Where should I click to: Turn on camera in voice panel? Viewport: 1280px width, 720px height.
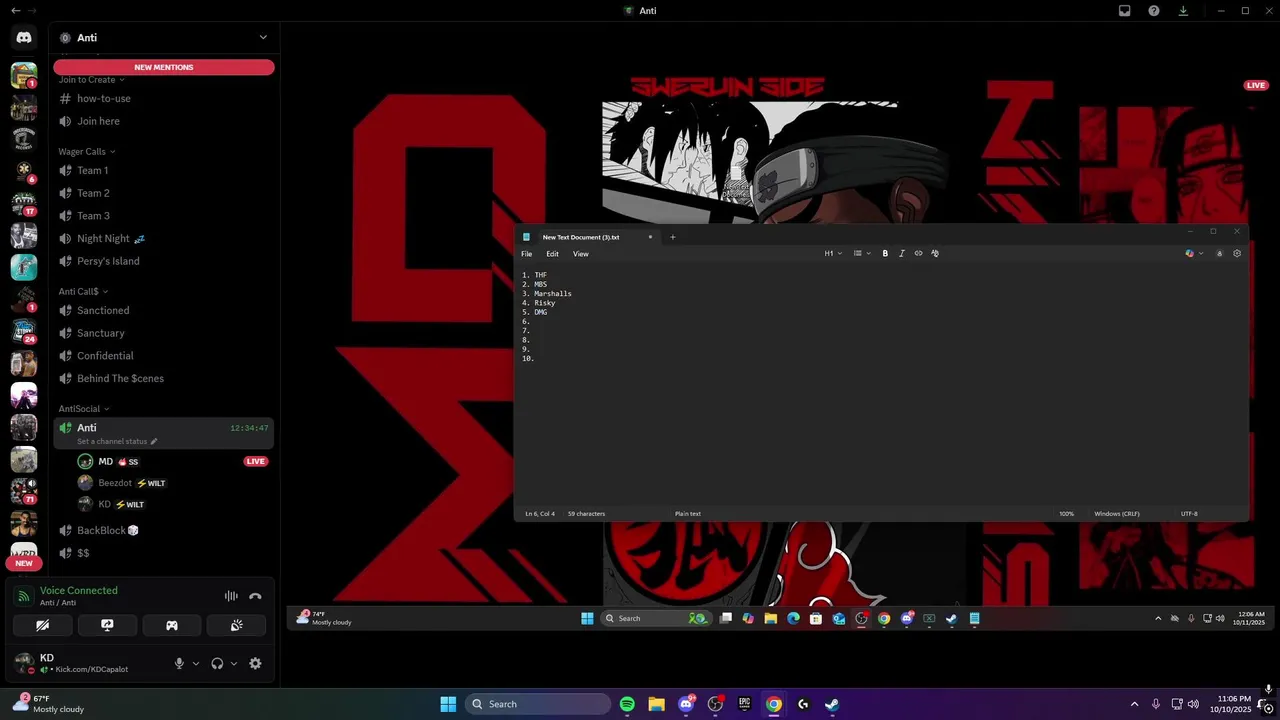click(43, 625)
